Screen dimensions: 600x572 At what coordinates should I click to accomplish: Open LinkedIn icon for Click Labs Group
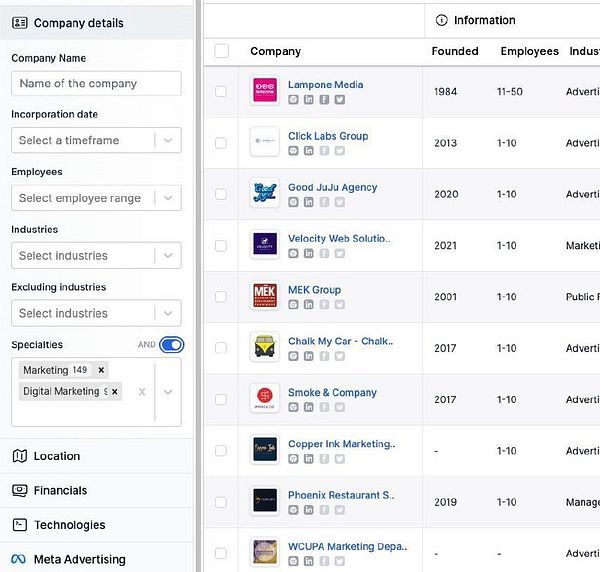click(x=308, y=151)
